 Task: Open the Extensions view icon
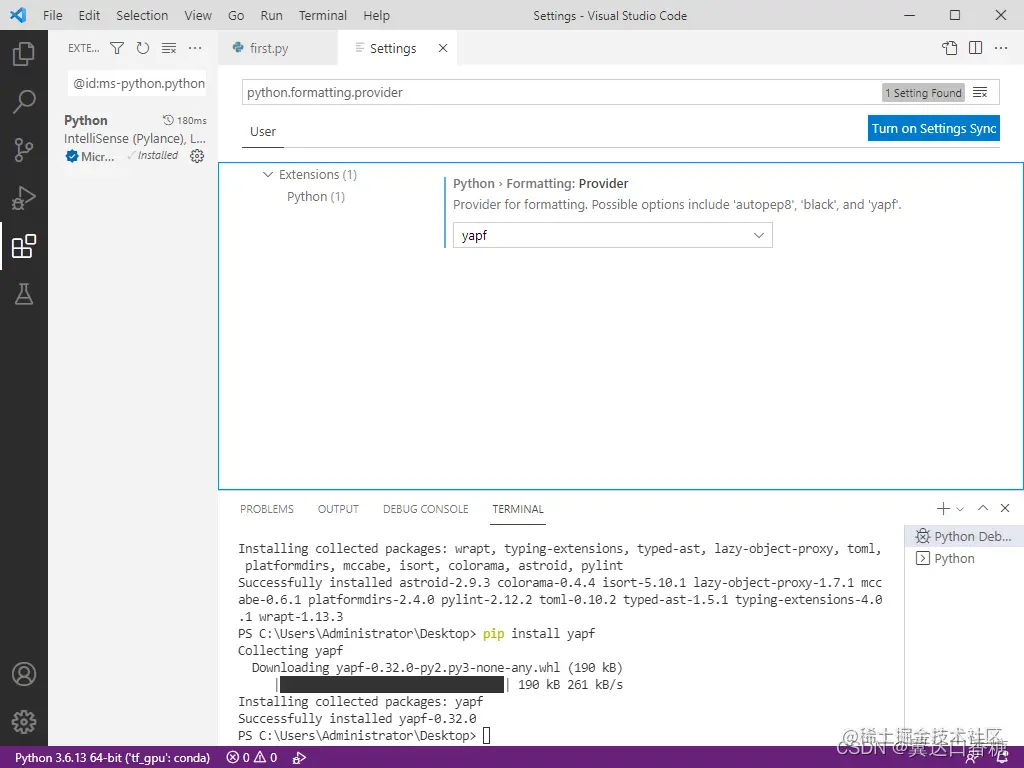24,246
